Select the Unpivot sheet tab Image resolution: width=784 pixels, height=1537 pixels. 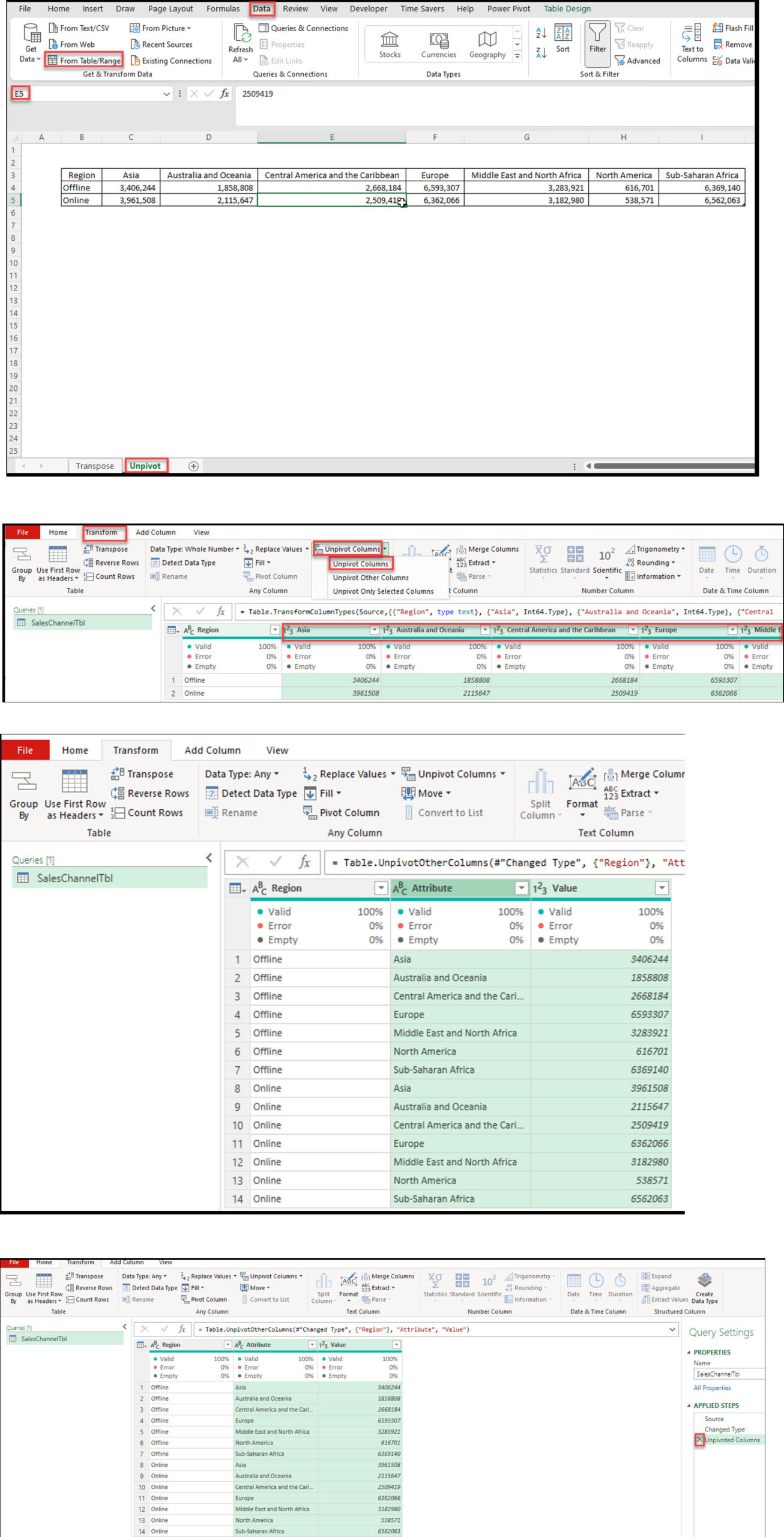(145, 466)
